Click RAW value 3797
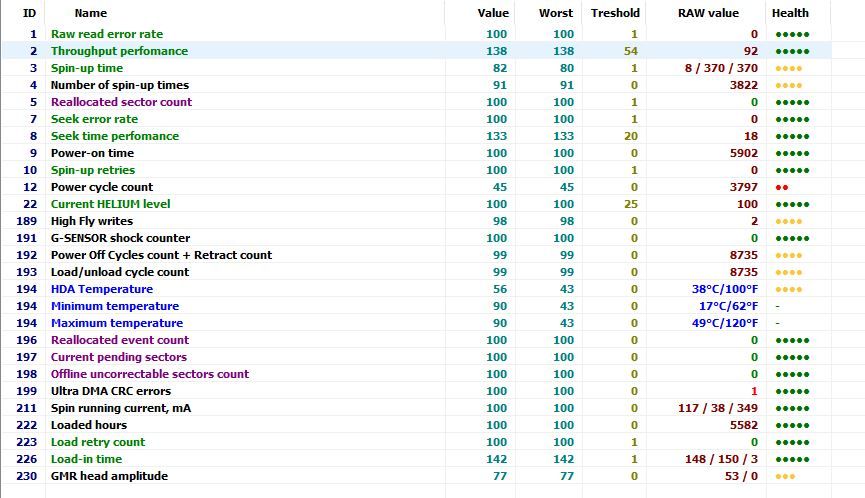865x498 pixels. tap(744, 188)
